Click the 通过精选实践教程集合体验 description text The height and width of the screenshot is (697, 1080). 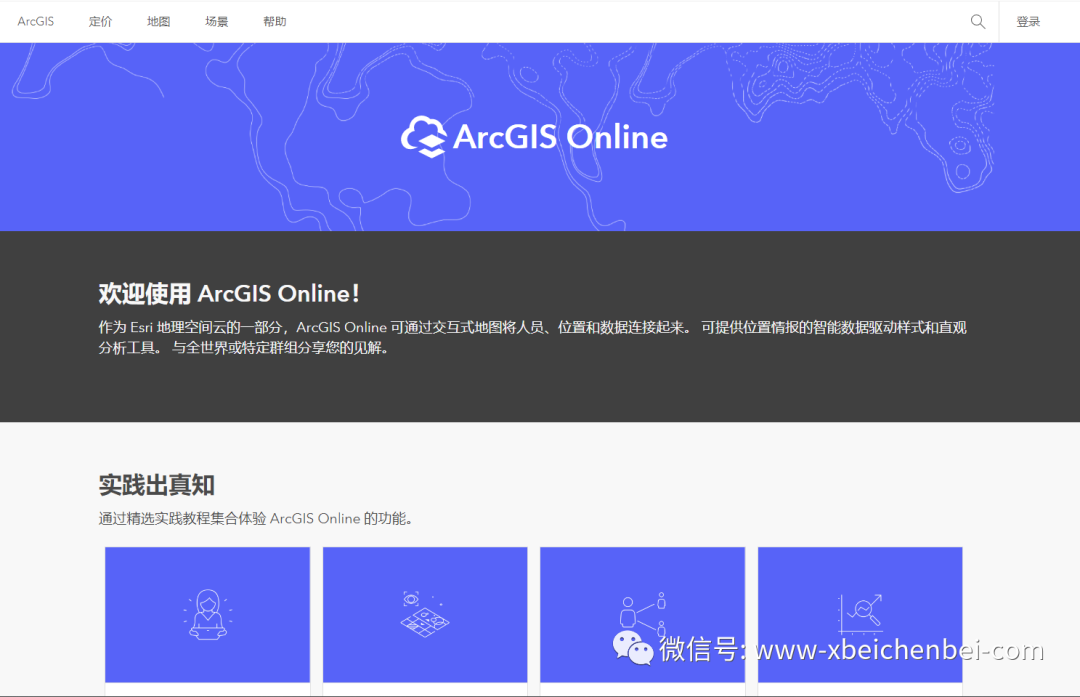click(256, 519)
